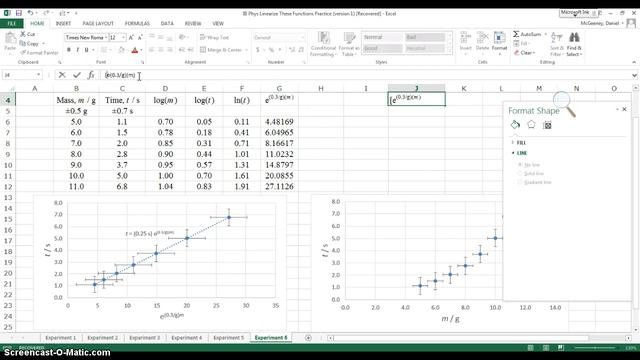Open the Number format General dropdown
Viewport: 640px width, 360px height.
pos(302,38)
